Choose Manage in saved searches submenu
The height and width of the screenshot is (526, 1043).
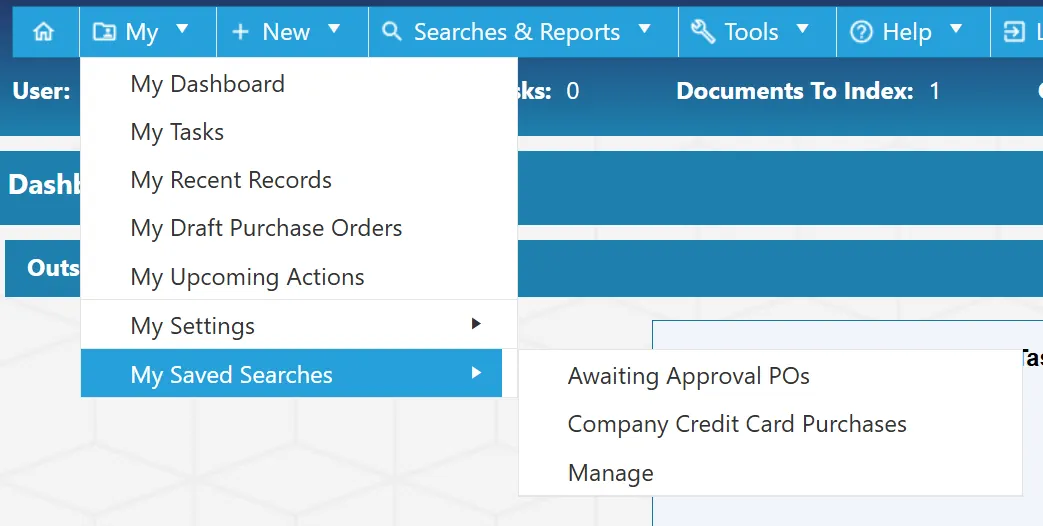(770, 473)
